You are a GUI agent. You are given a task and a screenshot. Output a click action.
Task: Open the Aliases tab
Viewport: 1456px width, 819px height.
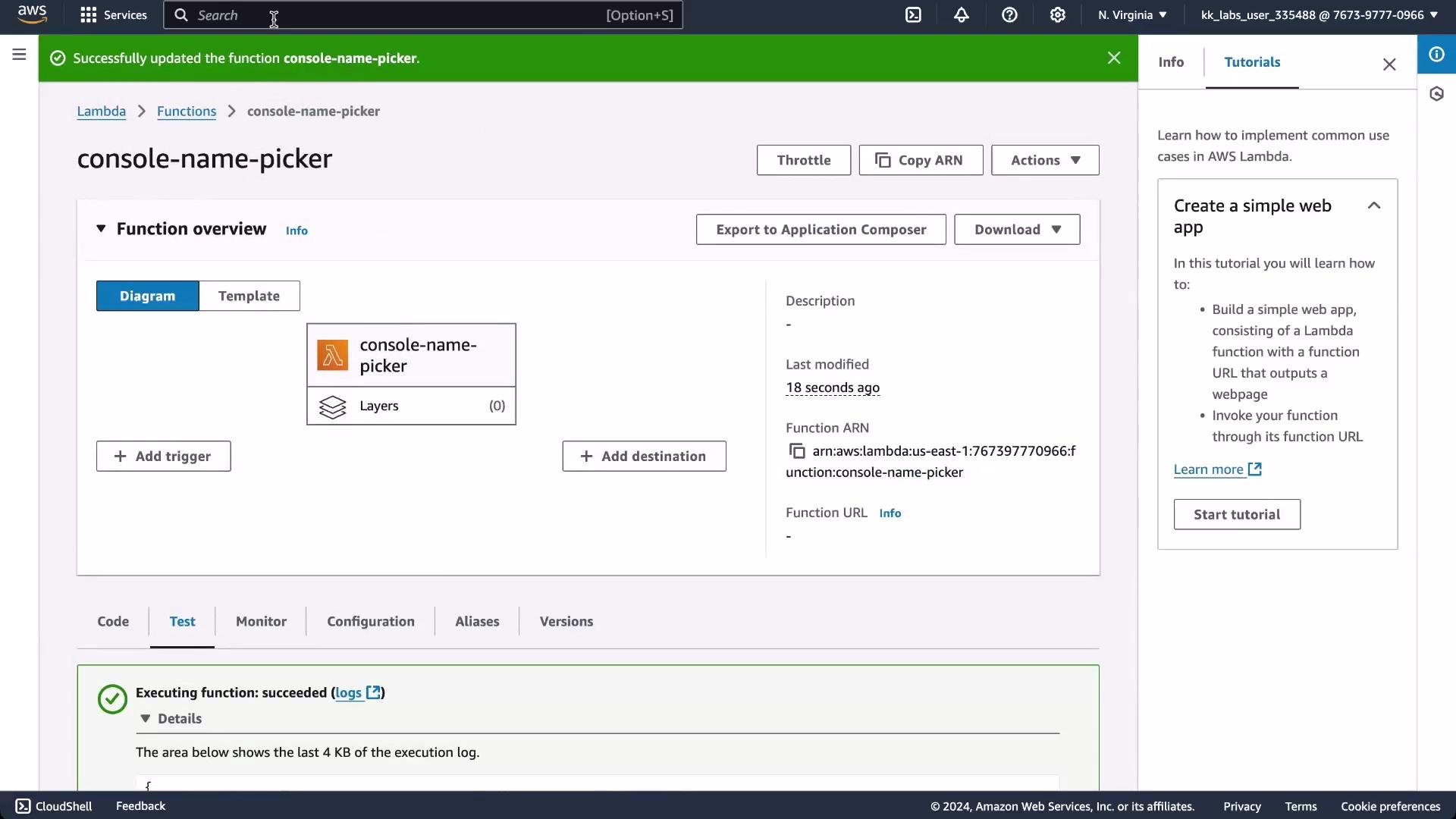(x=477, y=621)
